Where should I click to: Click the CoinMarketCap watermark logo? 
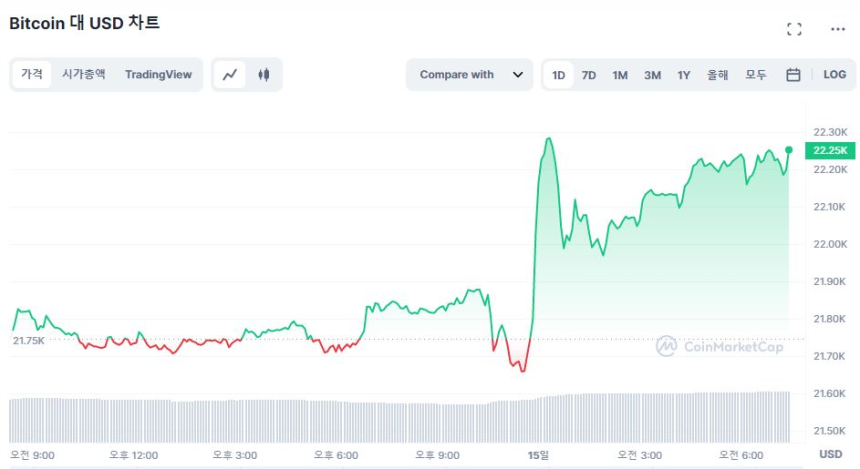point(719,346)
